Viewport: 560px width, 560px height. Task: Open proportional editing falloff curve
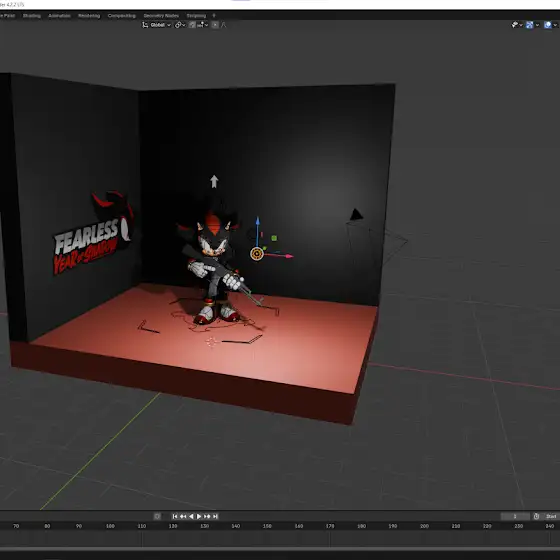coord(224,25)
